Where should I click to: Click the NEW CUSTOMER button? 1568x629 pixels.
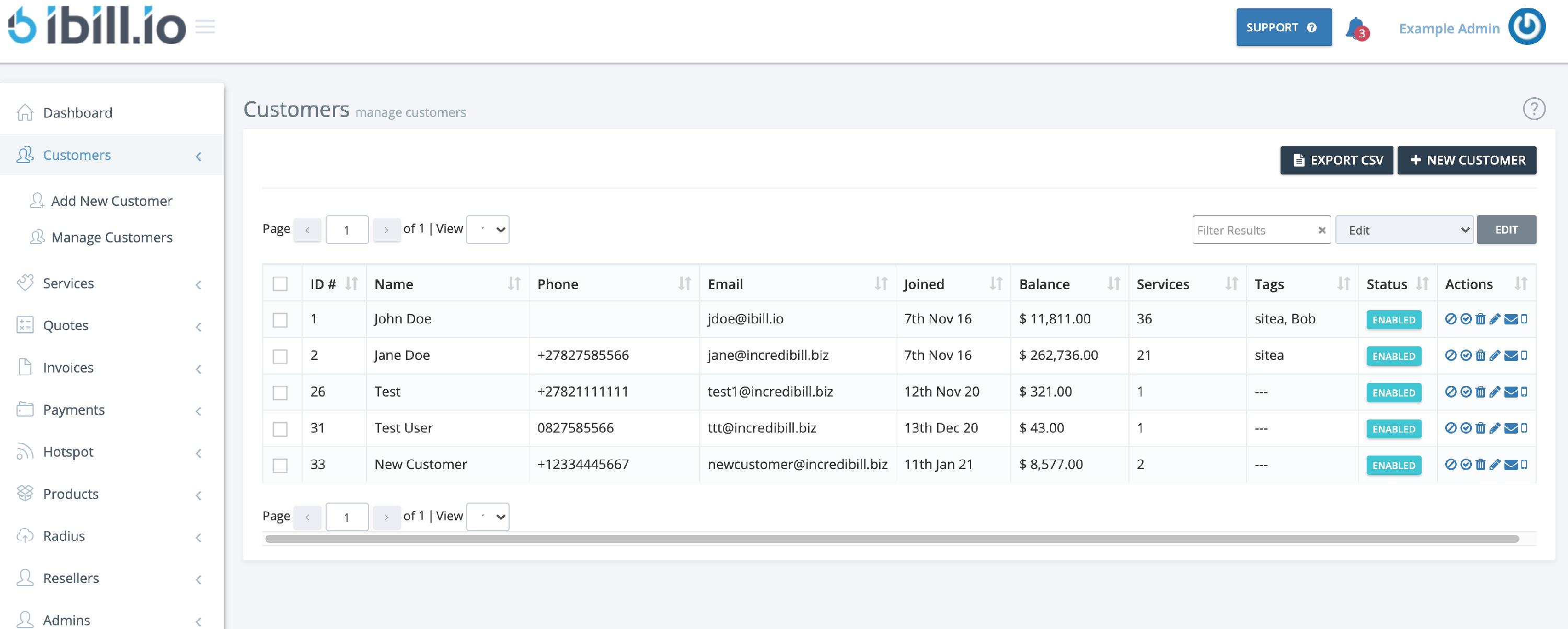point(1467,160)
